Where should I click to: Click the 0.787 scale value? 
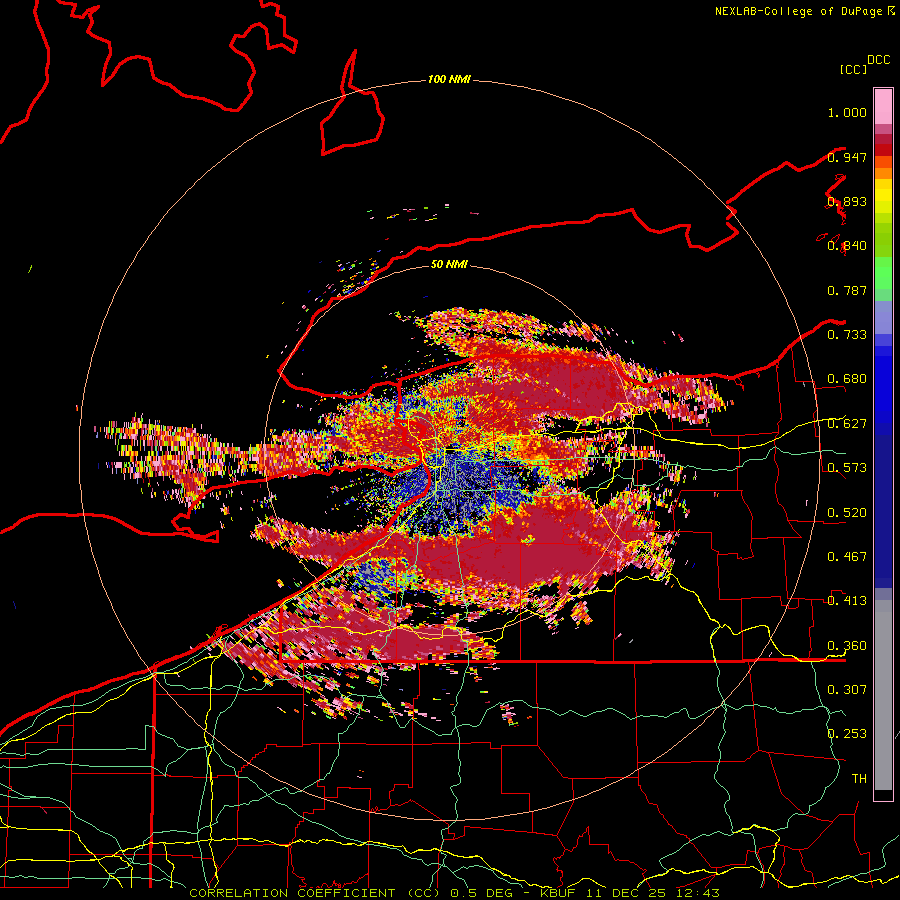pyautogui.click(x=847, y=290)
